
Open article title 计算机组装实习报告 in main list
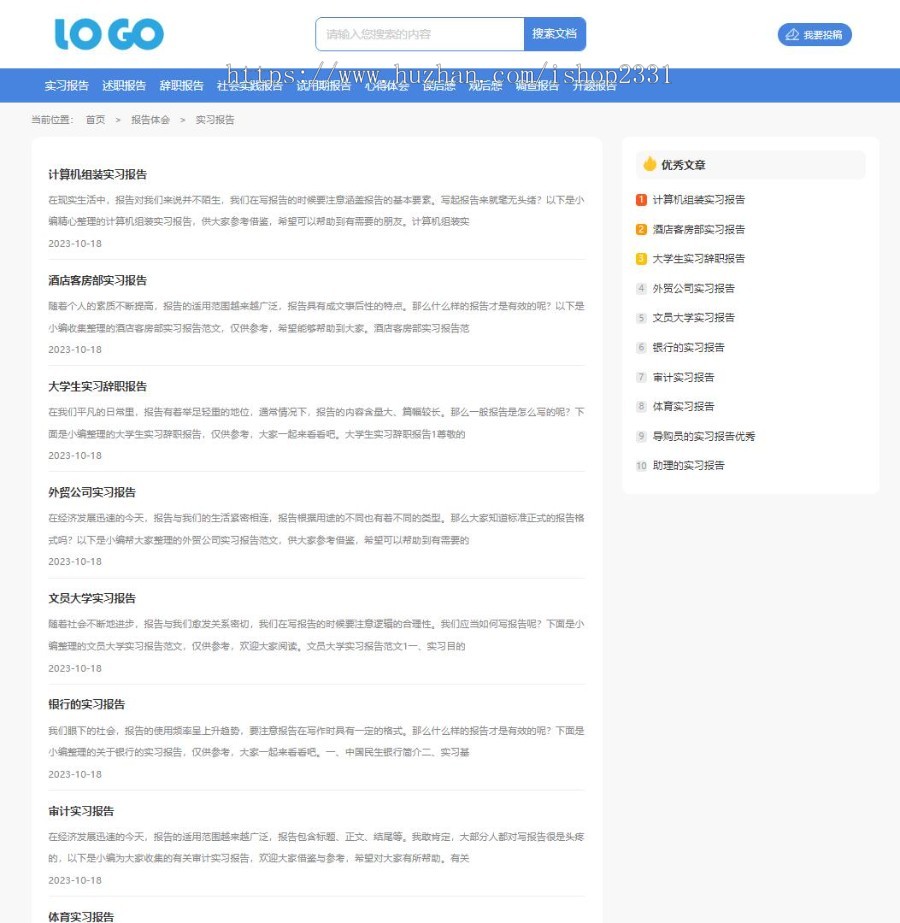pos(98,174)
